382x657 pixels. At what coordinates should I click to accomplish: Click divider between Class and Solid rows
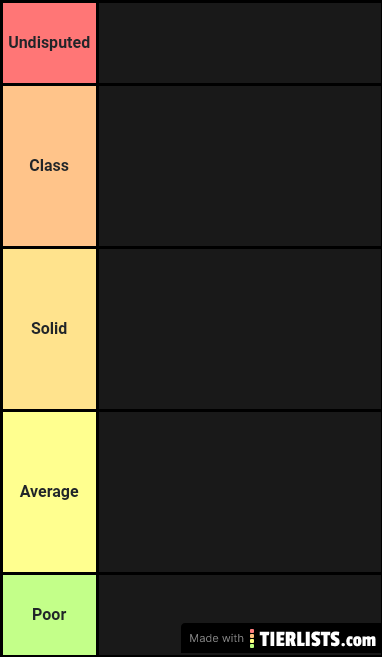coord(191,248)
